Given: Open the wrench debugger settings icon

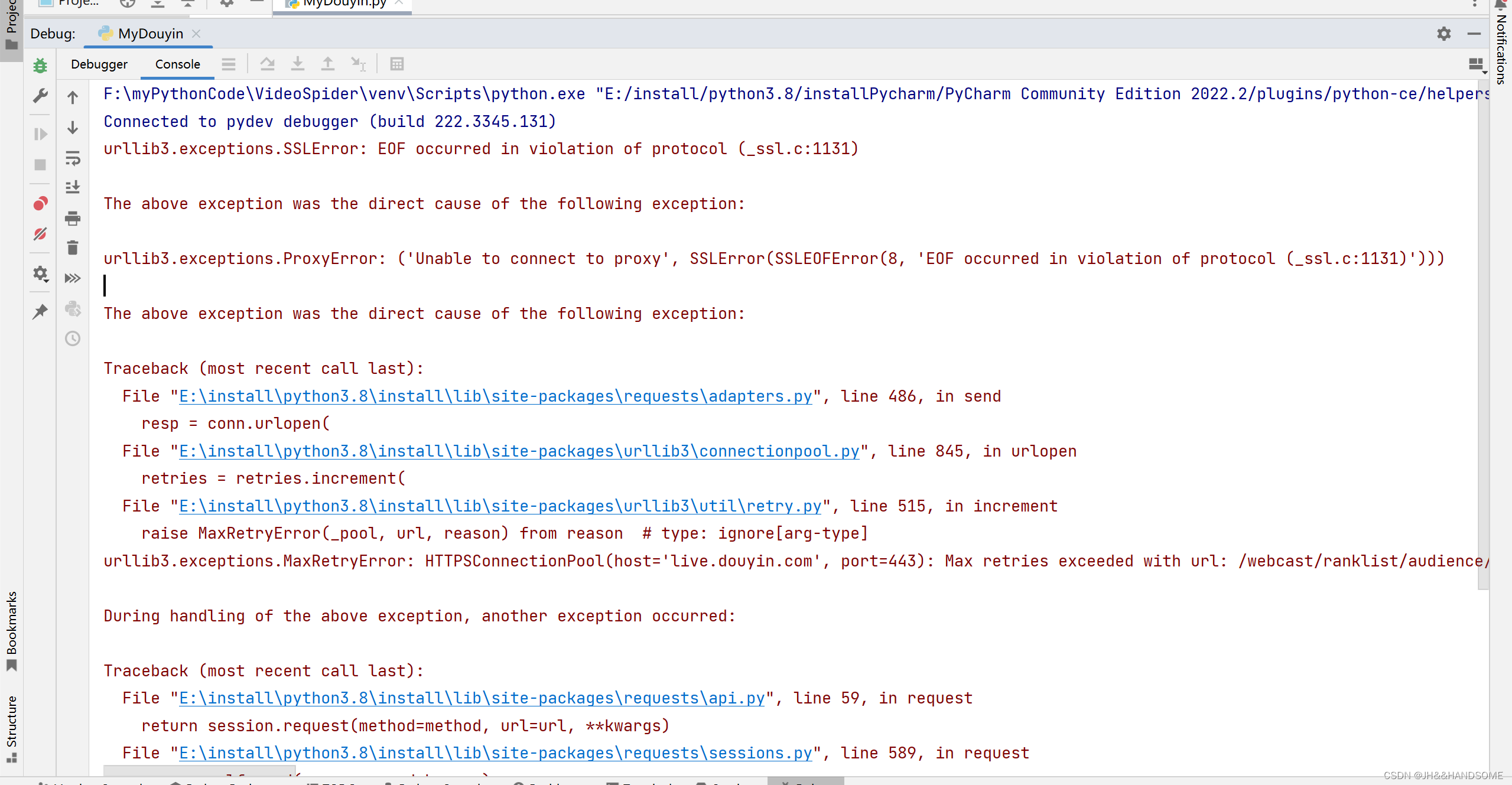Looking at the screenshot, I should pos(40,96).
